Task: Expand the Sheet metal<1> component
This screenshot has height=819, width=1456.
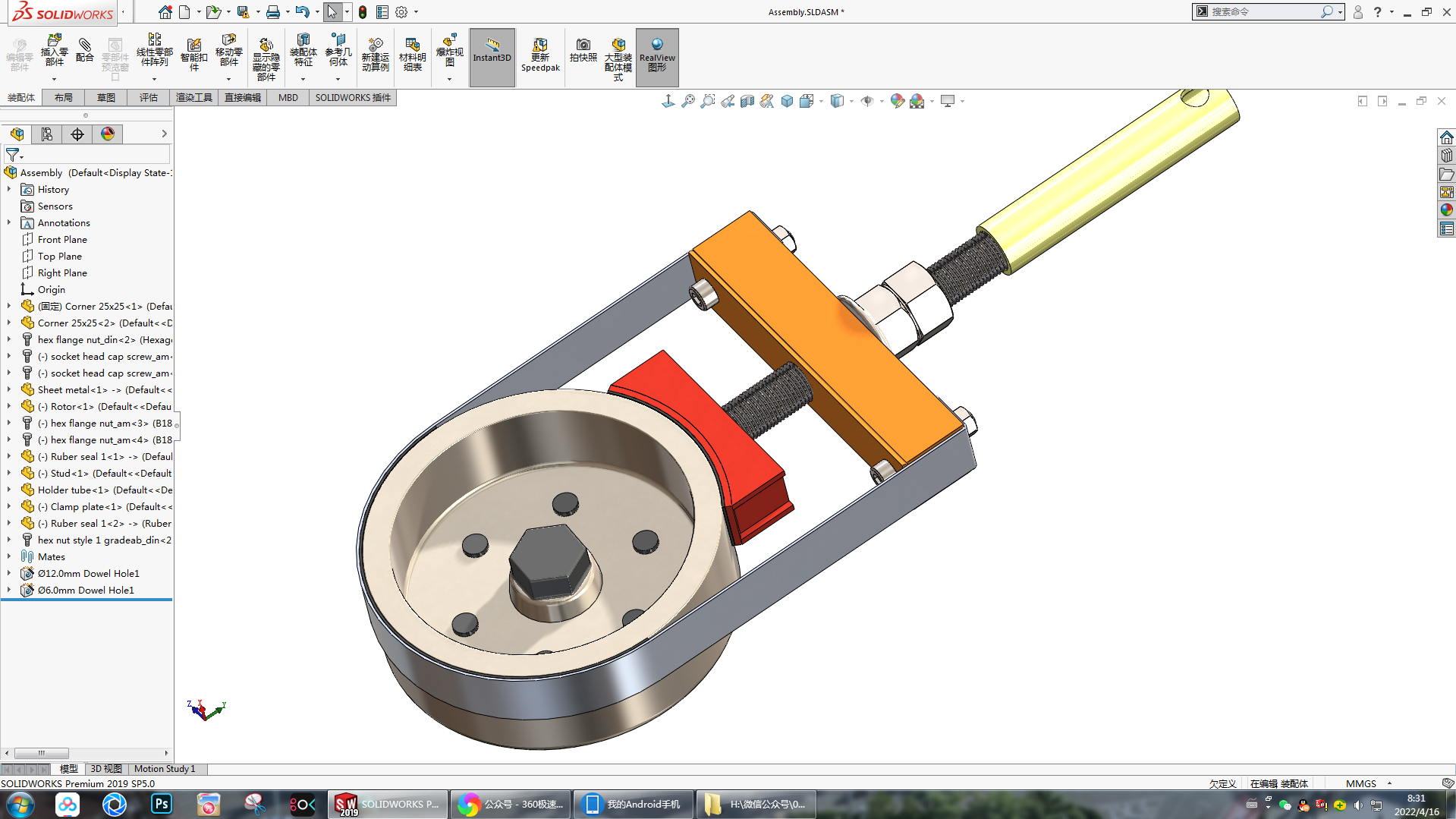Action: (9, 389)
